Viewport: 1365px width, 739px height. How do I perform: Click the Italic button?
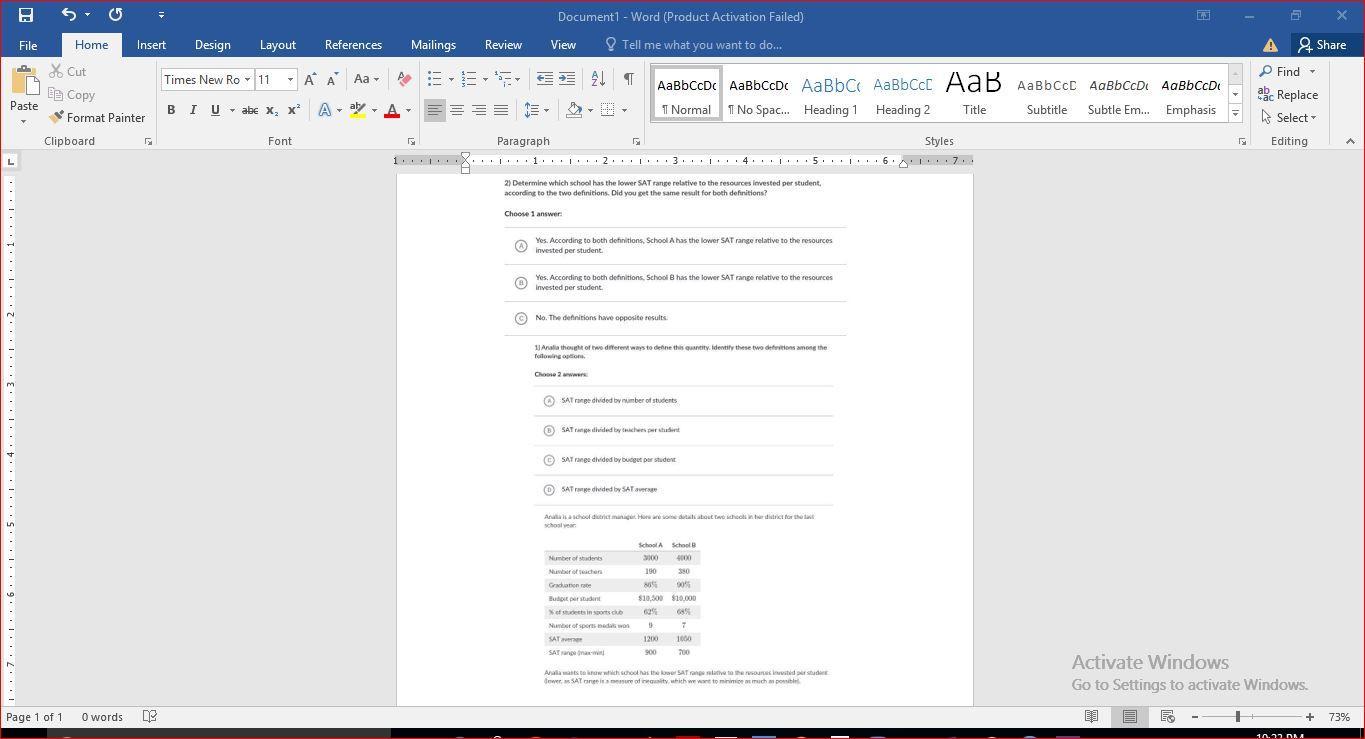click(193, 110)
